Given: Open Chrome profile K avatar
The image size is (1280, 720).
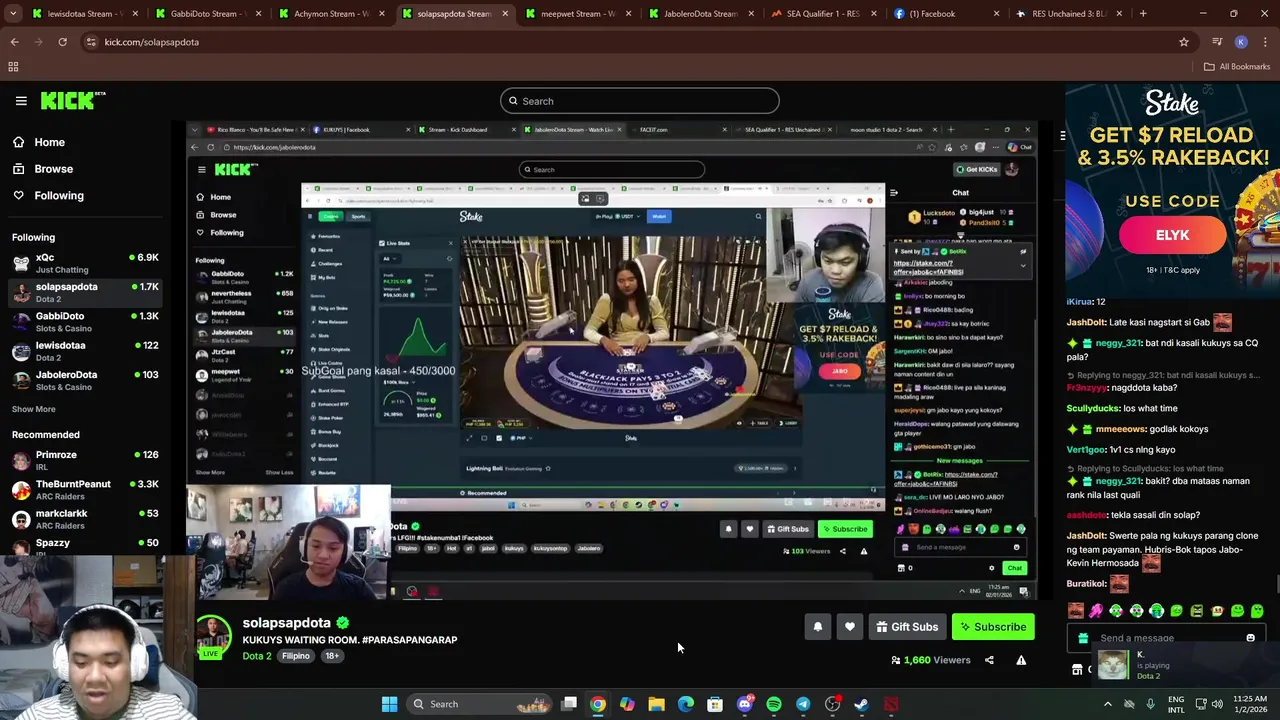Looking at the screenshot, I should 1241,42.
